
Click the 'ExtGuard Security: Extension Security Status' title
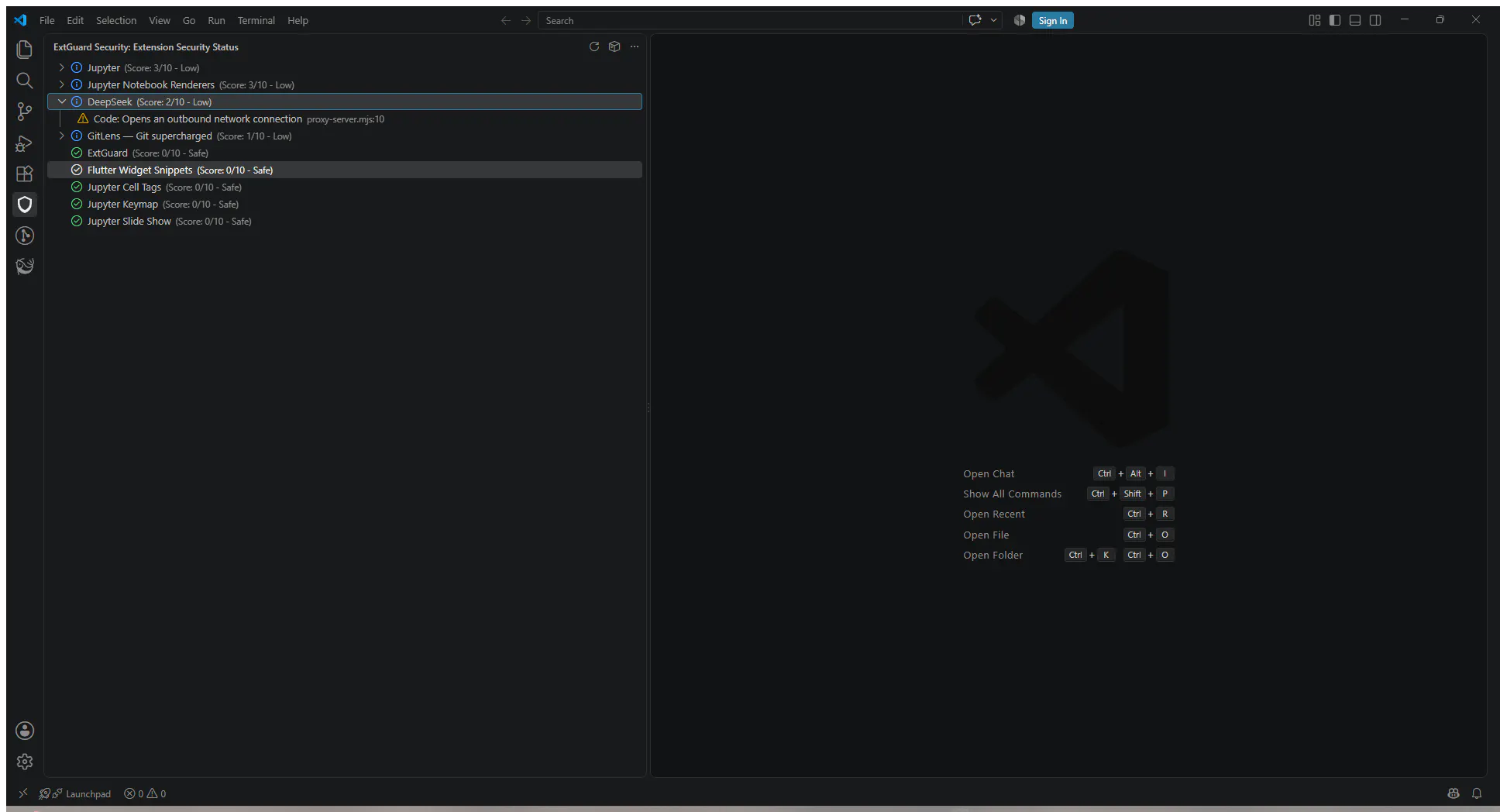tap(146, 47)
